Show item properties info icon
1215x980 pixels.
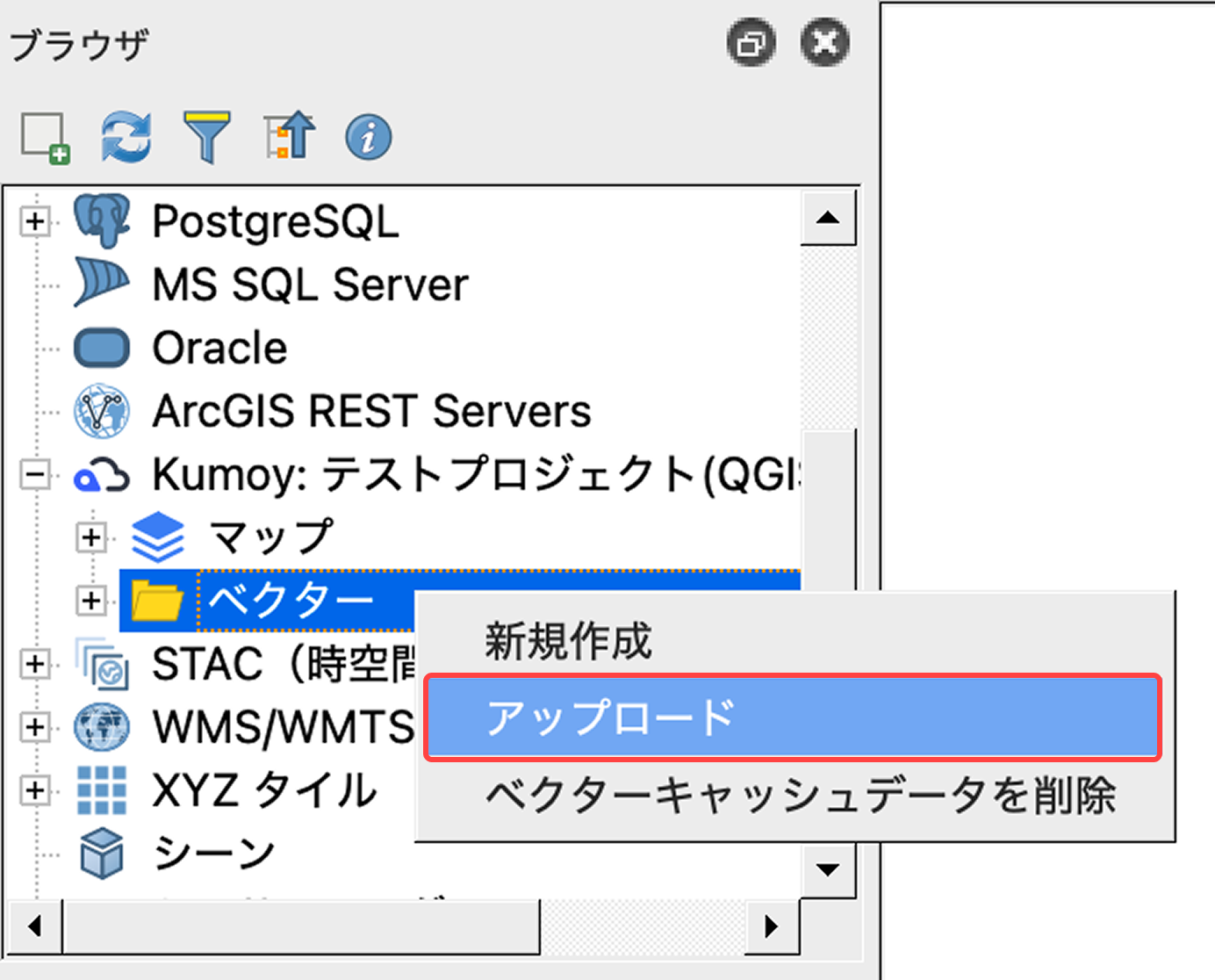369,138
